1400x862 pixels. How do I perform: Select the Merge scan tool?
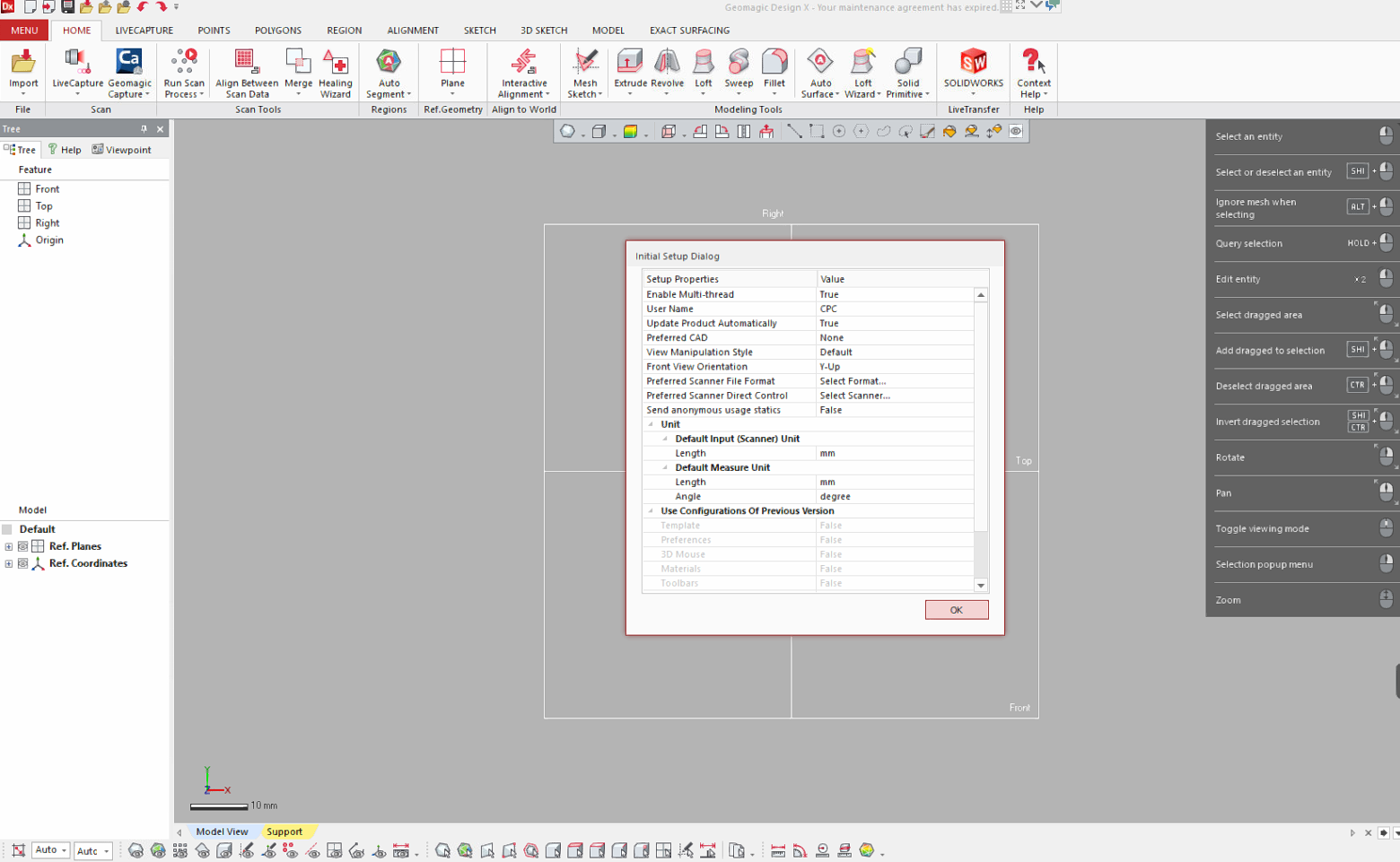coord(298,73)
